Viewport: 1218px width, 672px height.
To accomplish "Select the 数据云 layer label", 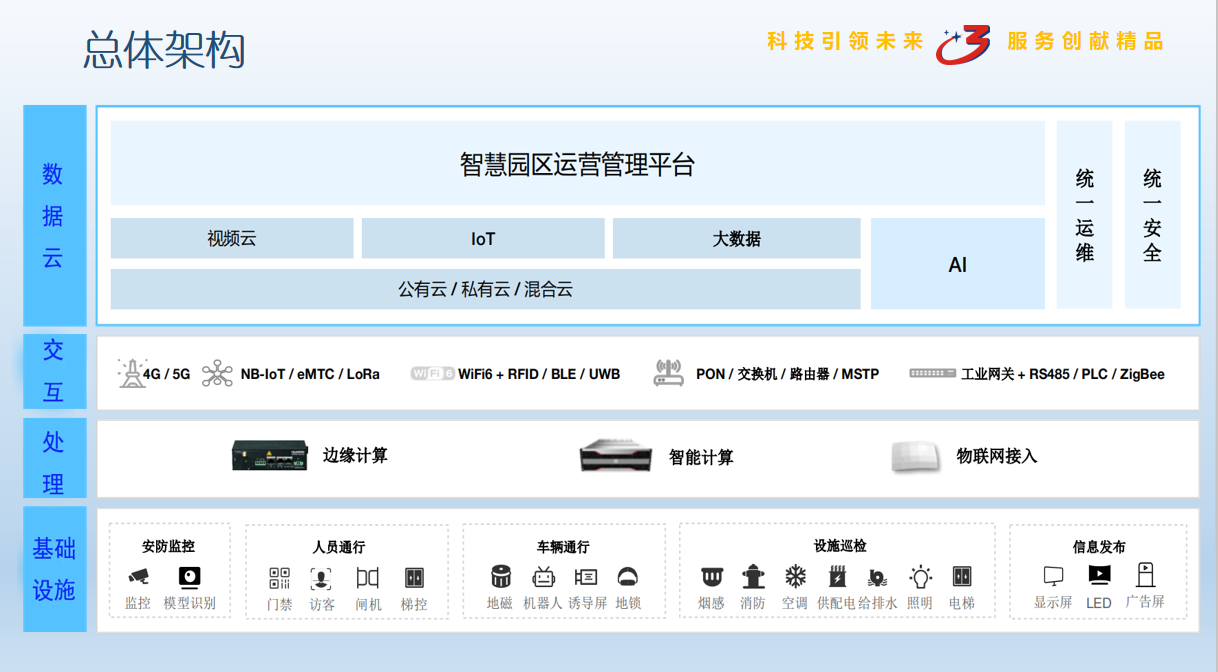I will pos(54,216).
